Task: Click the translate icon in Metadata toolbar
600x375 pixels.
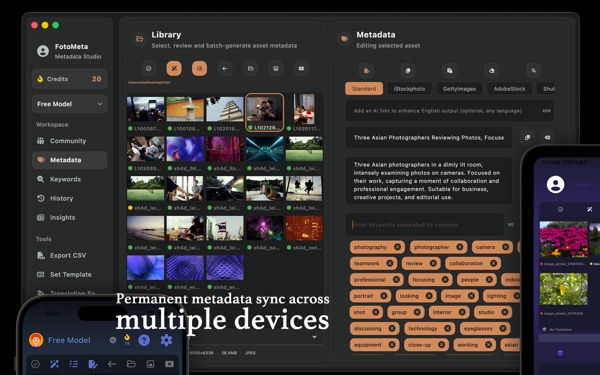Action: [x=533, y=70]
